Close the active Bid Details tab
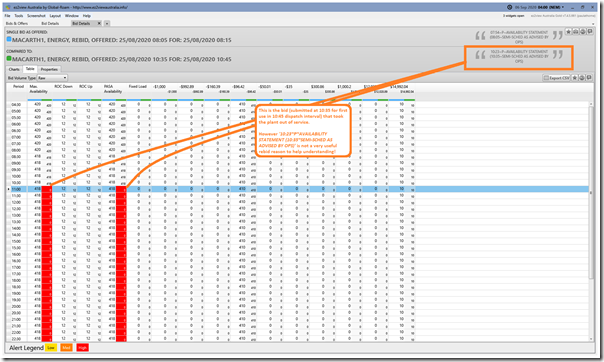This screenshot has height=362, width=604. click(x=99, y=23)
